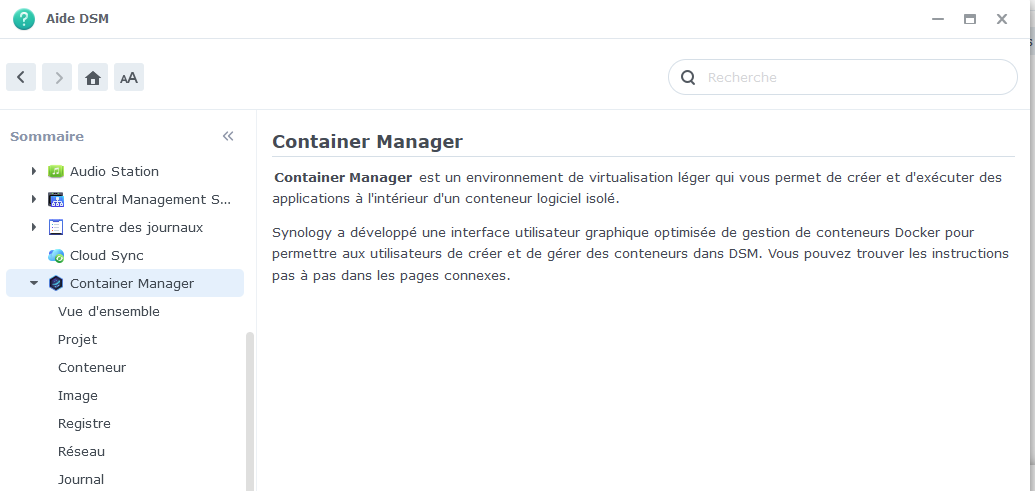
Task: Open the Registre help page
Action: tap(84, 424)
